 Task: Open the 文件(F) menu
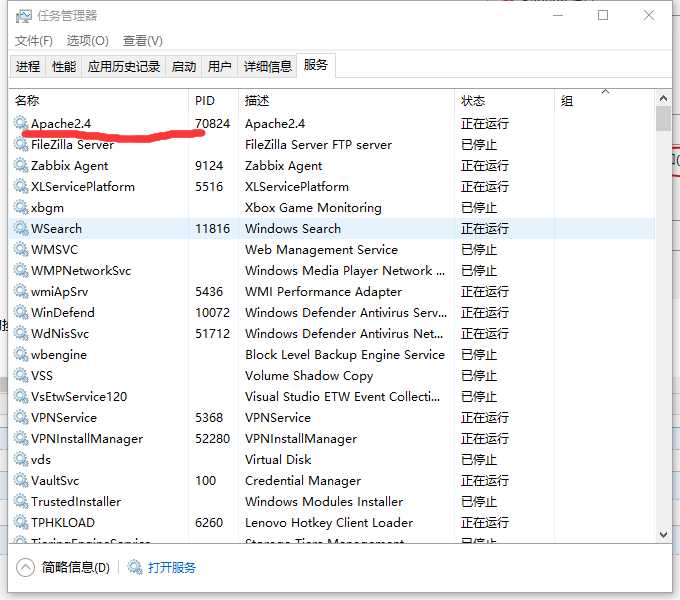34,41
